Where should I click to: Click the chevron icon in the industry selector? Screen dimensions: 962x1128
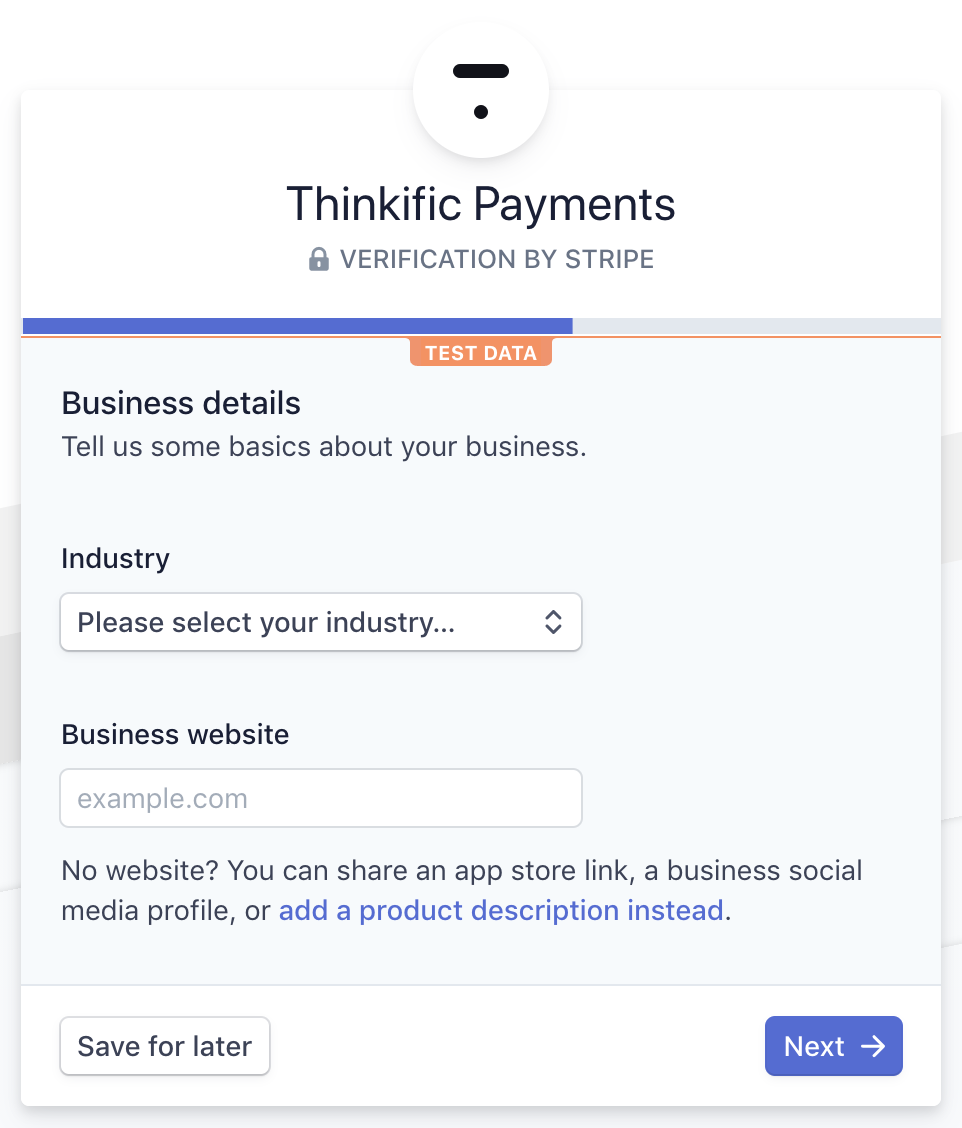click(553, 622)
